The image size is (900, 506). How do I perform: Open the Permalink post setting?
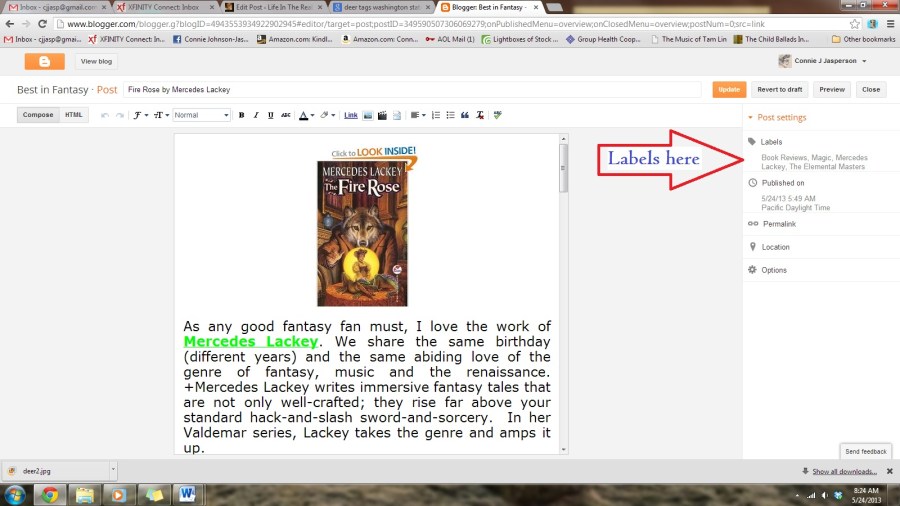[x=778, y=224]
